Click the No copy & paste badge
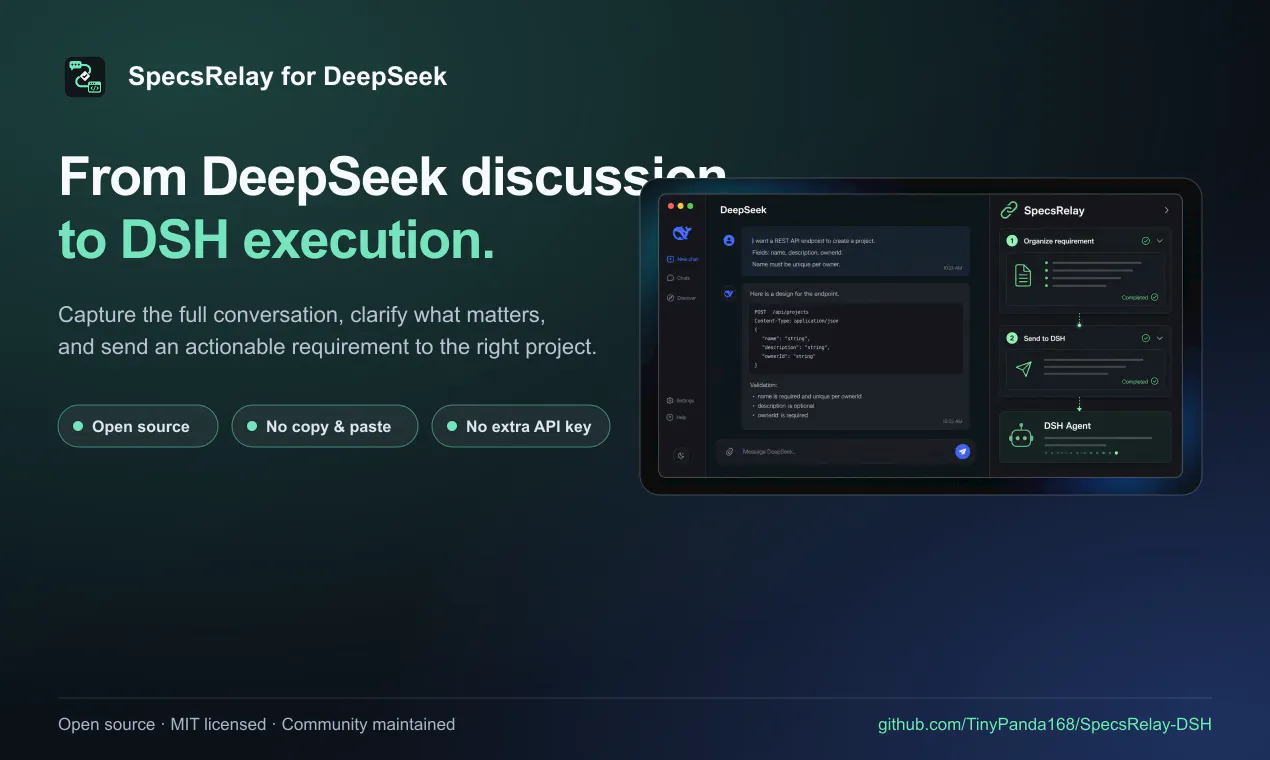The image size is (1270, 760). (325, 426)
